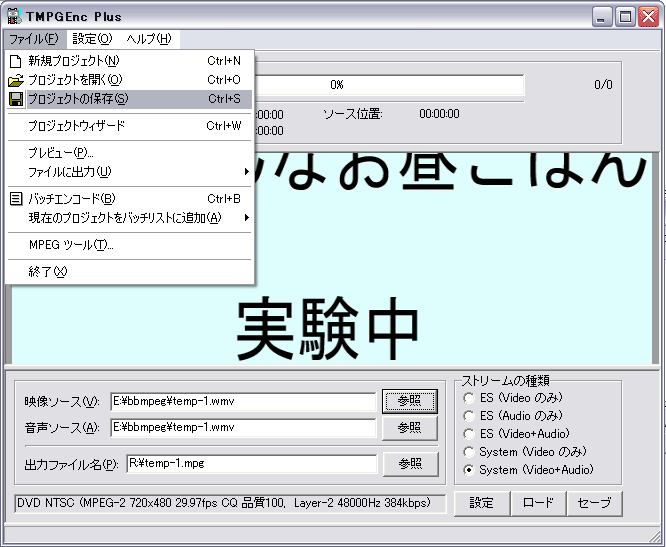Choose 終了(X) to exit
The image size is (666, 547).
tap(130, 272)
